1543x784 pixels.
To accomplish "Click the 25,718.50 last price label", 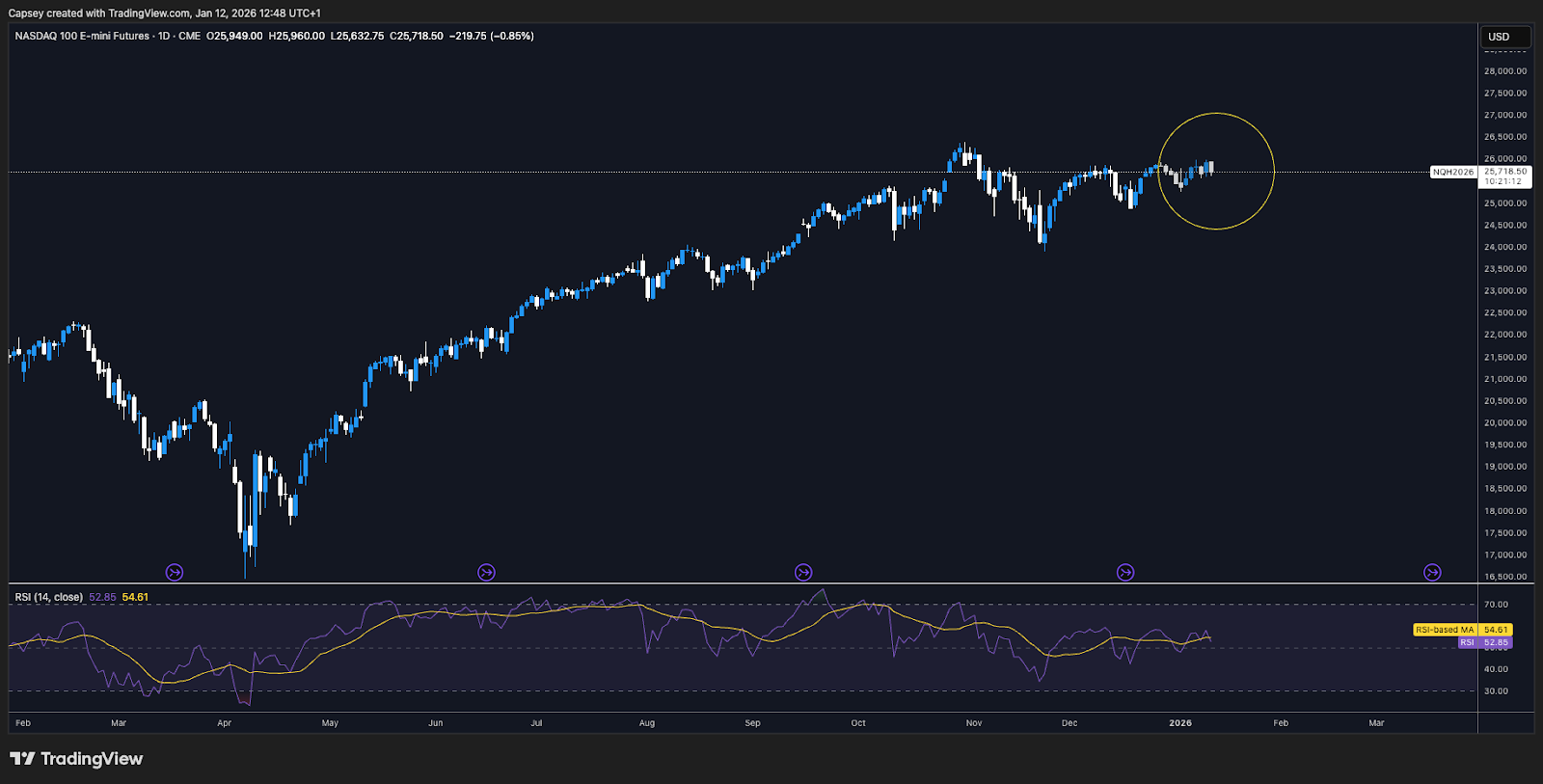I will (1505, 172).
